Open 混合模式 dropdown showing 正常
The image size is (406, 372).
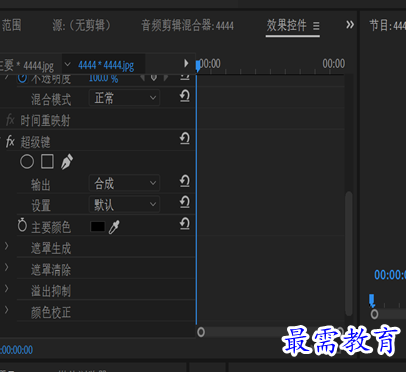pyautogui.click(x=124, y=98)
